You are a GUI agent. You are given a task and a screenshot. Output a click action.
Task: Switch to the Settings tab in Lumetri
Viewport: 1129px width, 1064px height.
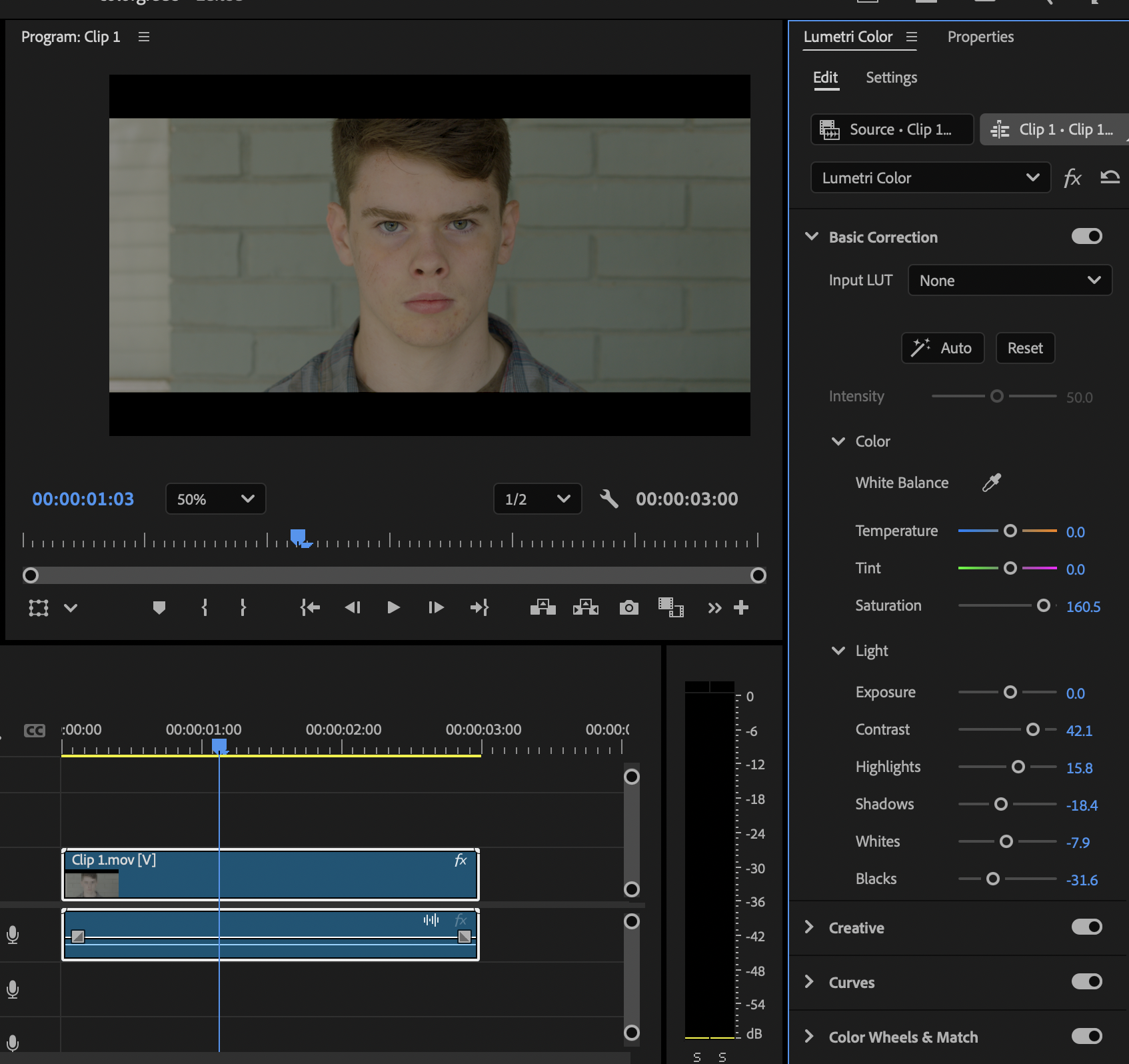[891, 77]
